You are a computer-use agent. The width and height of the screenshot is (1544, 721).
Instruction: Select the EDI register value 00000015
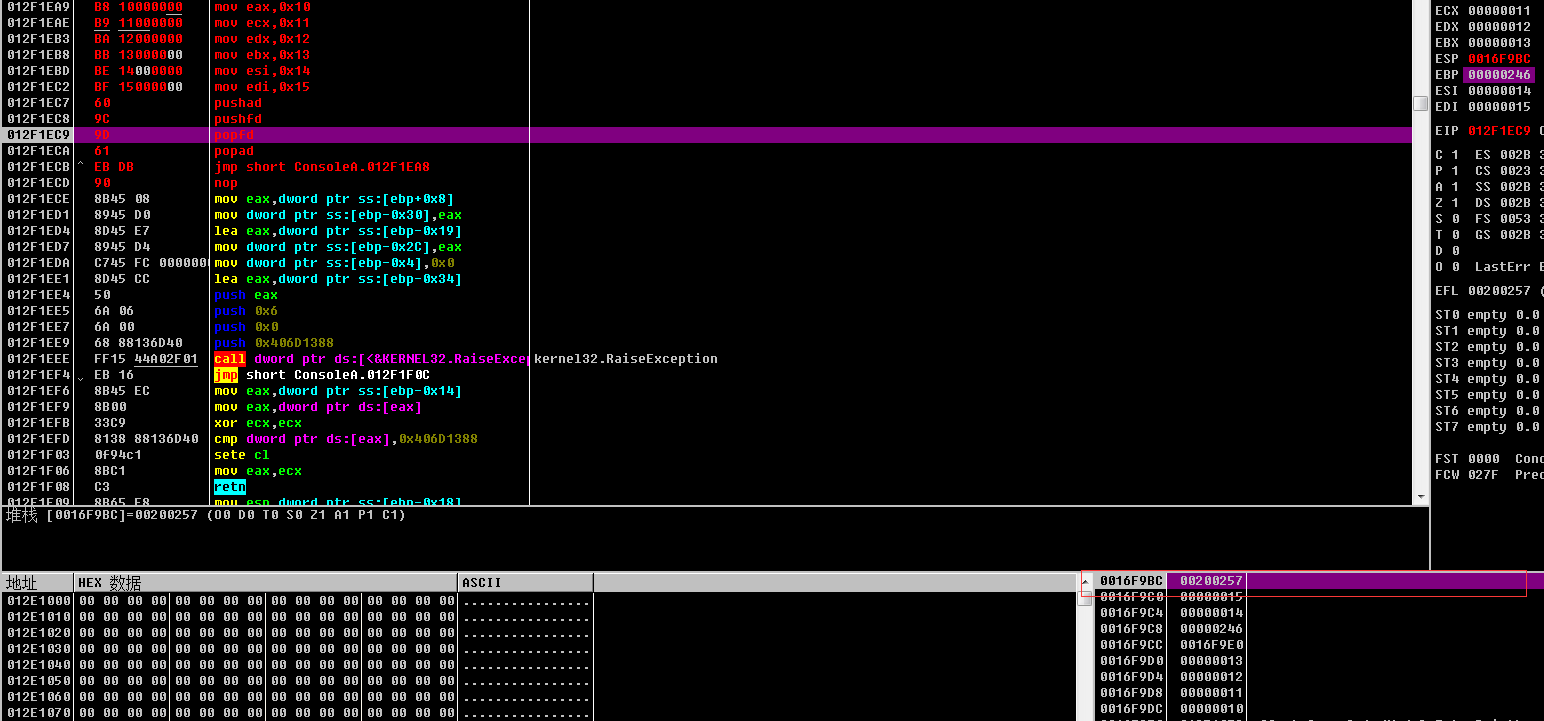click(1499, 107)
